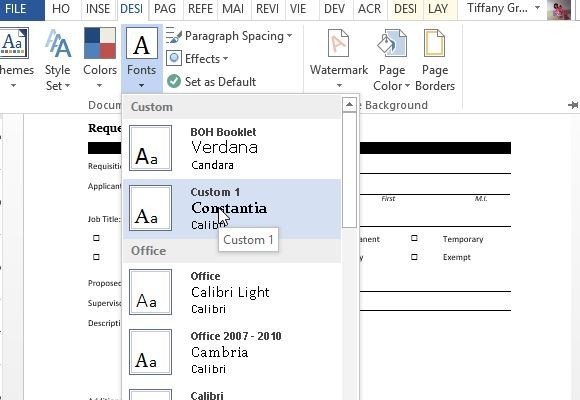Open Page Borders dialog
Screen dimensions: 580x400
(435, 59)
